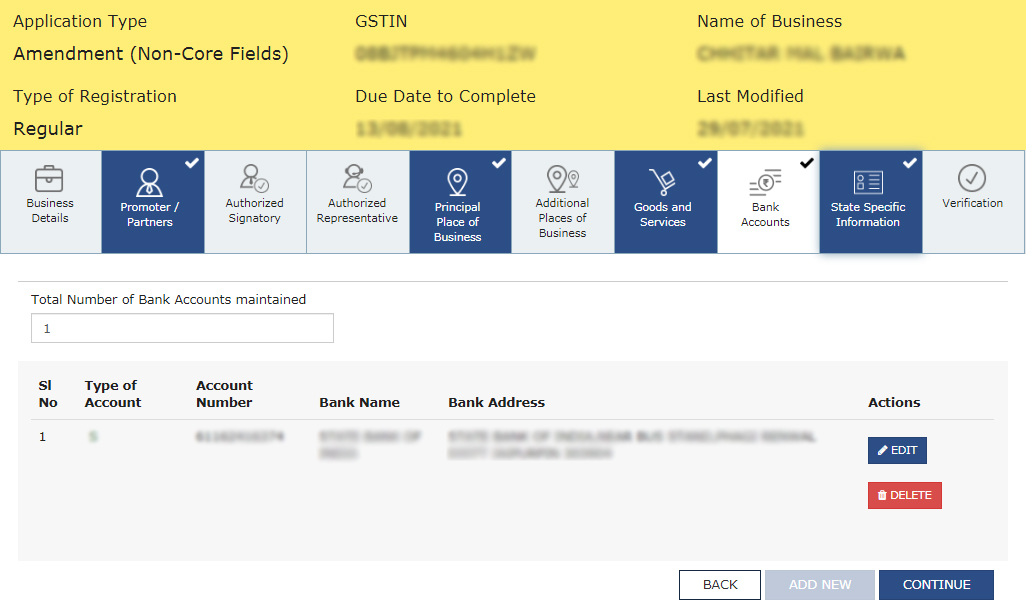1026x605 pixels.
Task: Click the CONTINUE button
Action: point(936,585)
